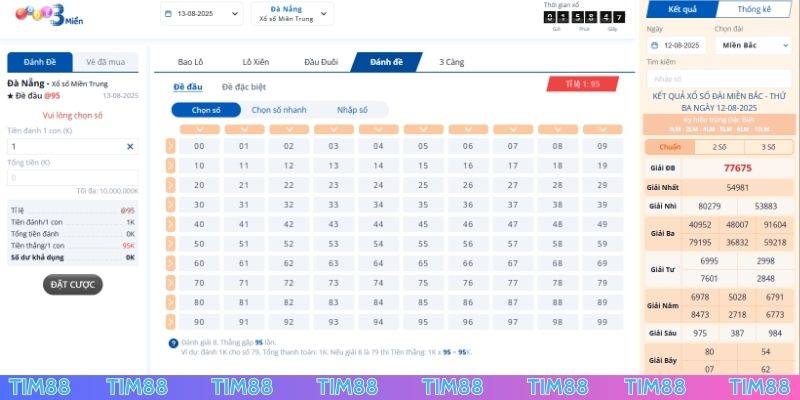The image size is (800, 400).
Task: Click the Tìm kiếm number search field
Action: click(x=717, y=78)
